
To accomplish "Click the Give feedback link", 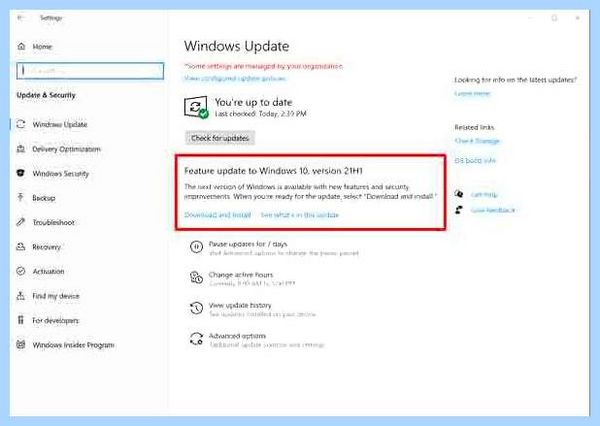I will [493, 210].
